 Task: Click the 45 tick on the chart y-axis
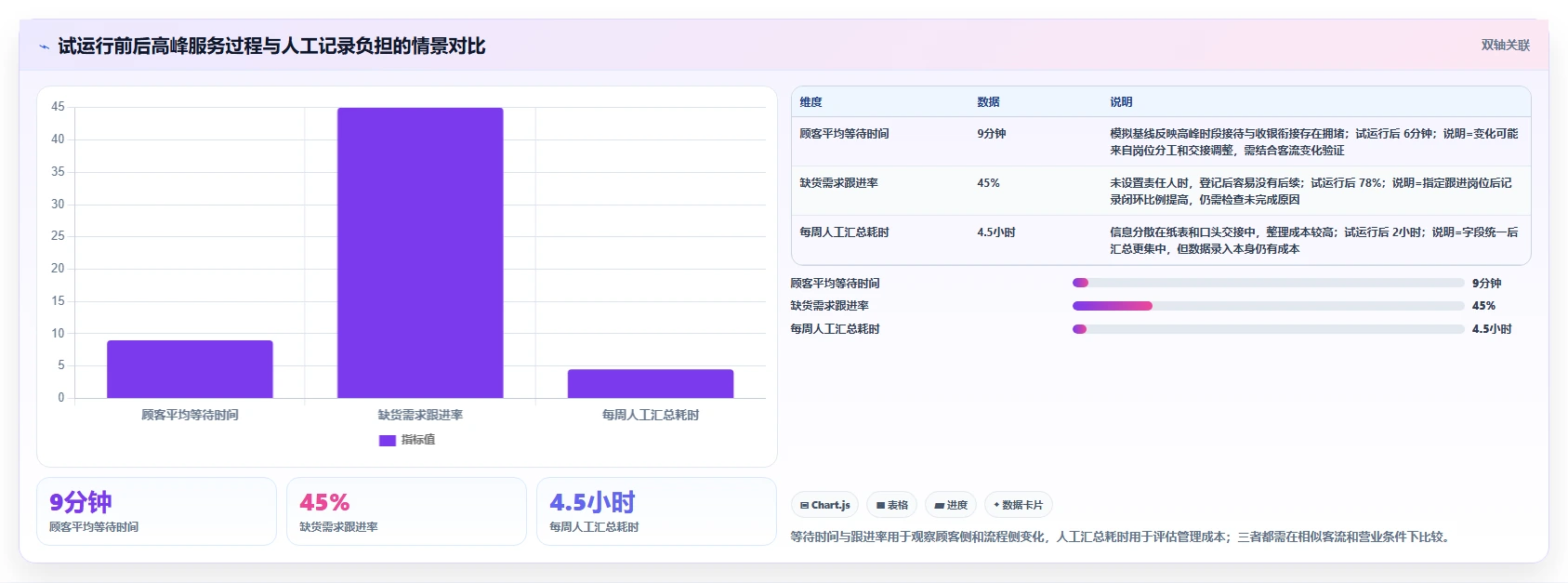[58, 107]
